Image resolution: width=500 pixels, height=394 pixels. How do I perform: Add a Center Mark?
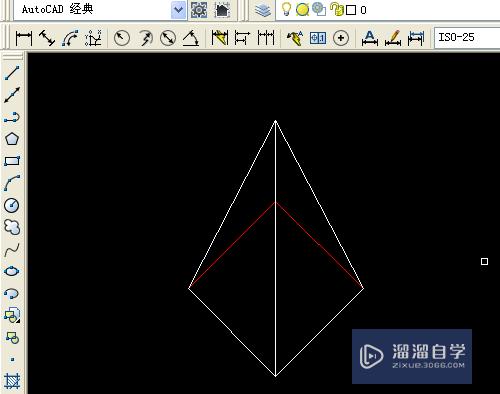tap(341, 38)
